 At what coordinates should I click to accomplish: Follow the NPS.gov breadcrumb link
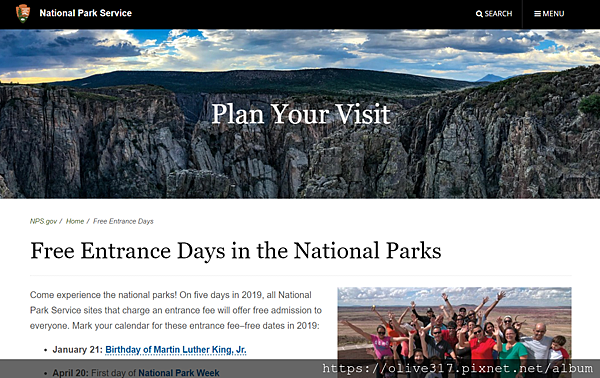pyautogui.click(x=43, y=221)
